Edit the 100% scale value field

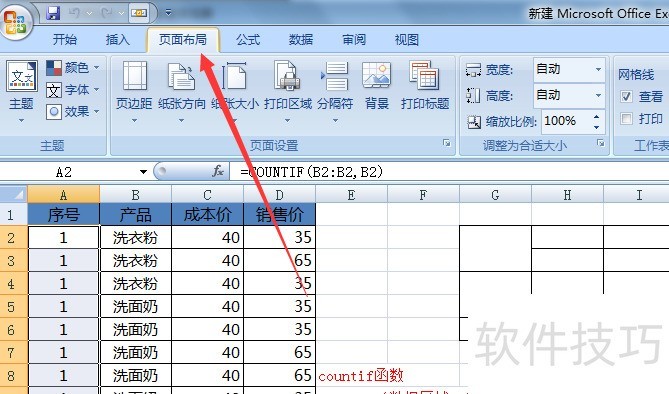click(x=566, y=121)
